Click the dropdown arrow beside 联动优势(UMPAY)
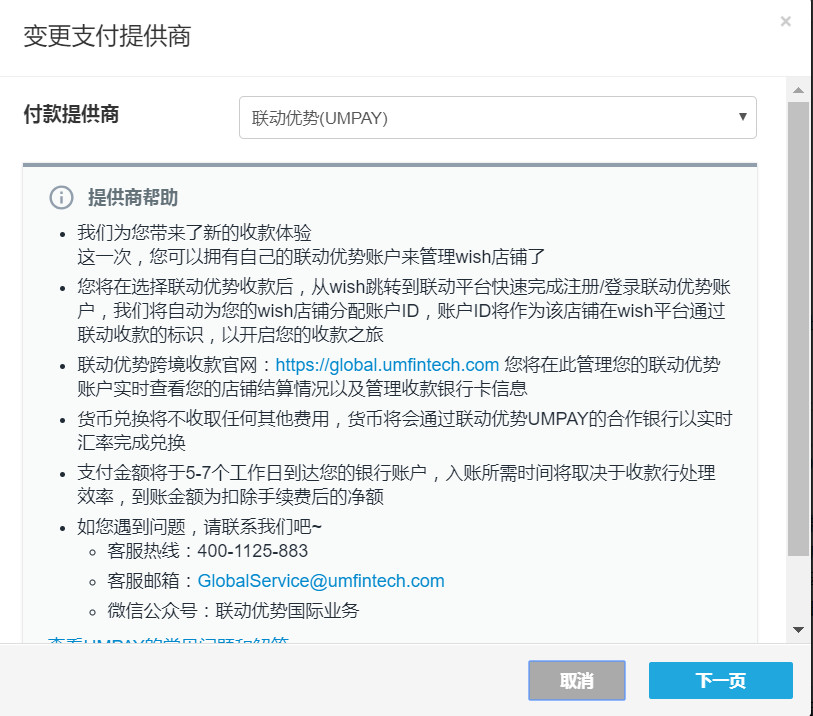The height and width of the screenshot is (716, 813). click(743, 117)
